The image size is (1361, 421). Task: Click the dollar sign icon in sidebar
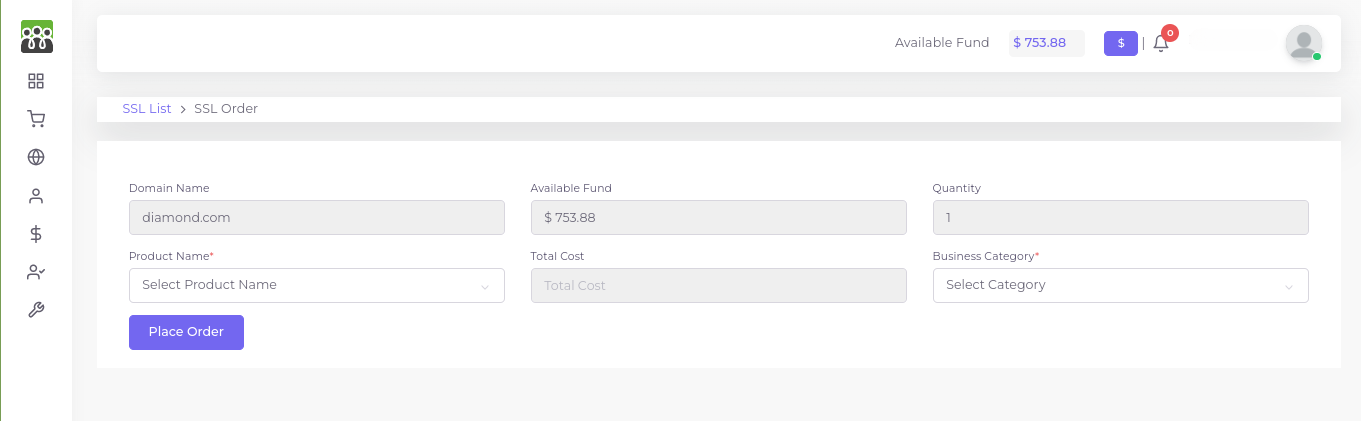pyautogui.click(x=36, y=234)
